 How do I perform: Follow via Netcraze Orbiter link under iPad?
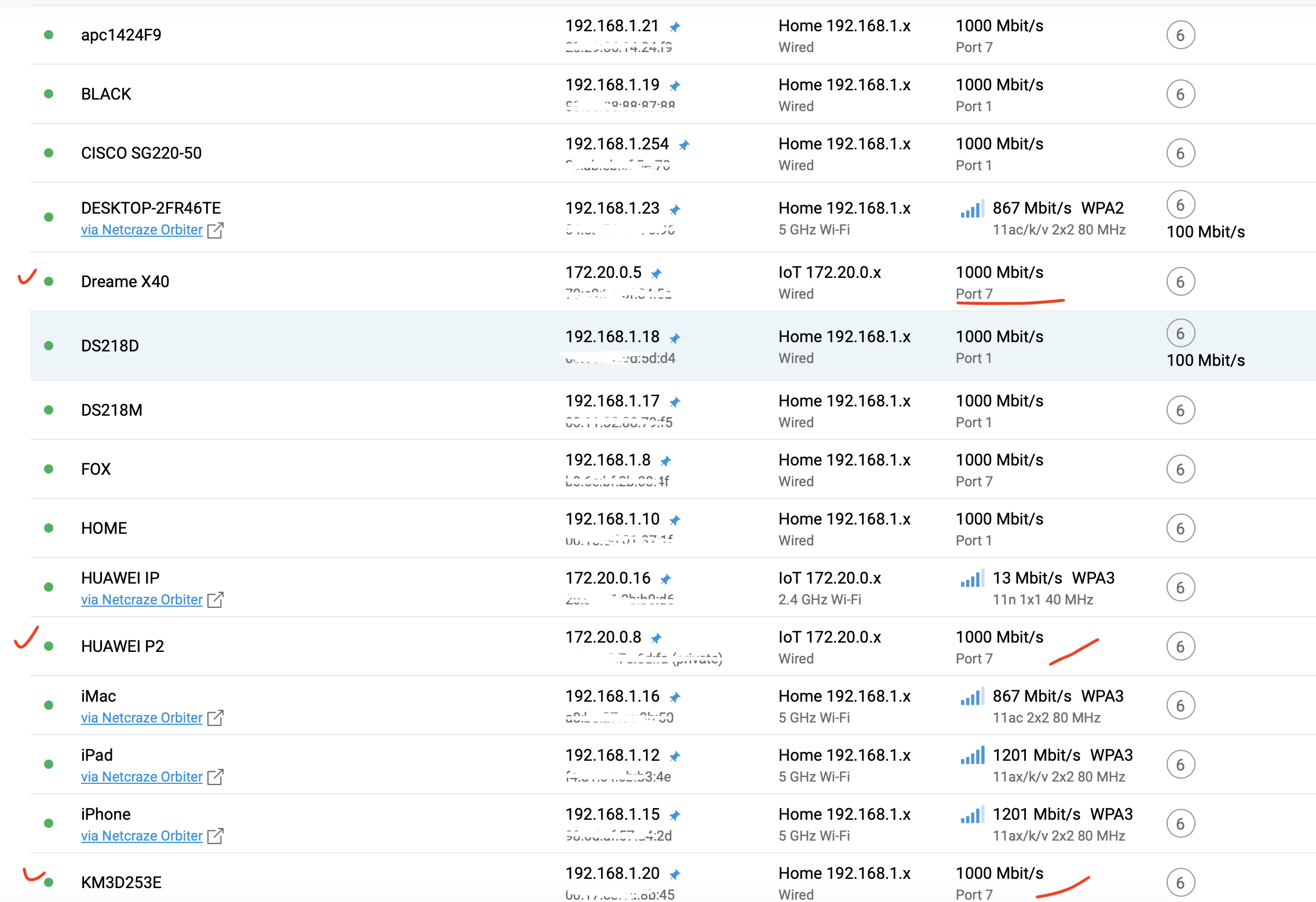click(x=142, y=777)
